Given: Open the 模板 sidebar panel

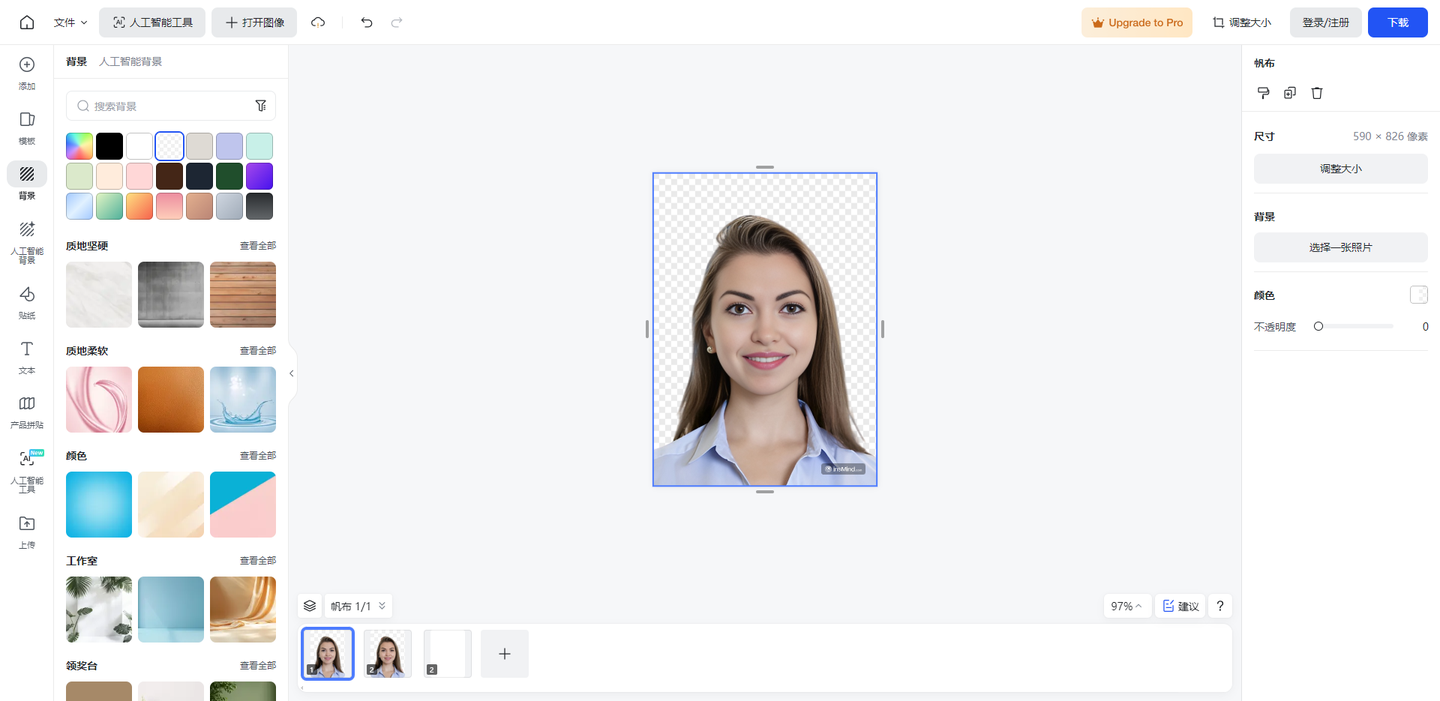Looking at the screenshot, I should [27, 128].
